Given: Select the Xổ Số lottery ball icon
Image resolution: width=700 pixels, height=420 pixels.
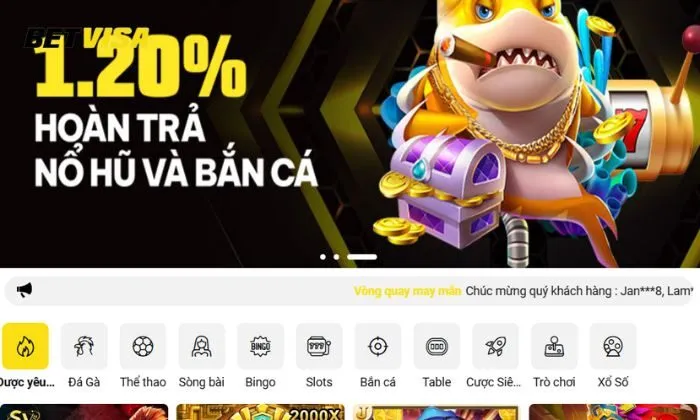Looking at the screenshot, I should (613, 346).
